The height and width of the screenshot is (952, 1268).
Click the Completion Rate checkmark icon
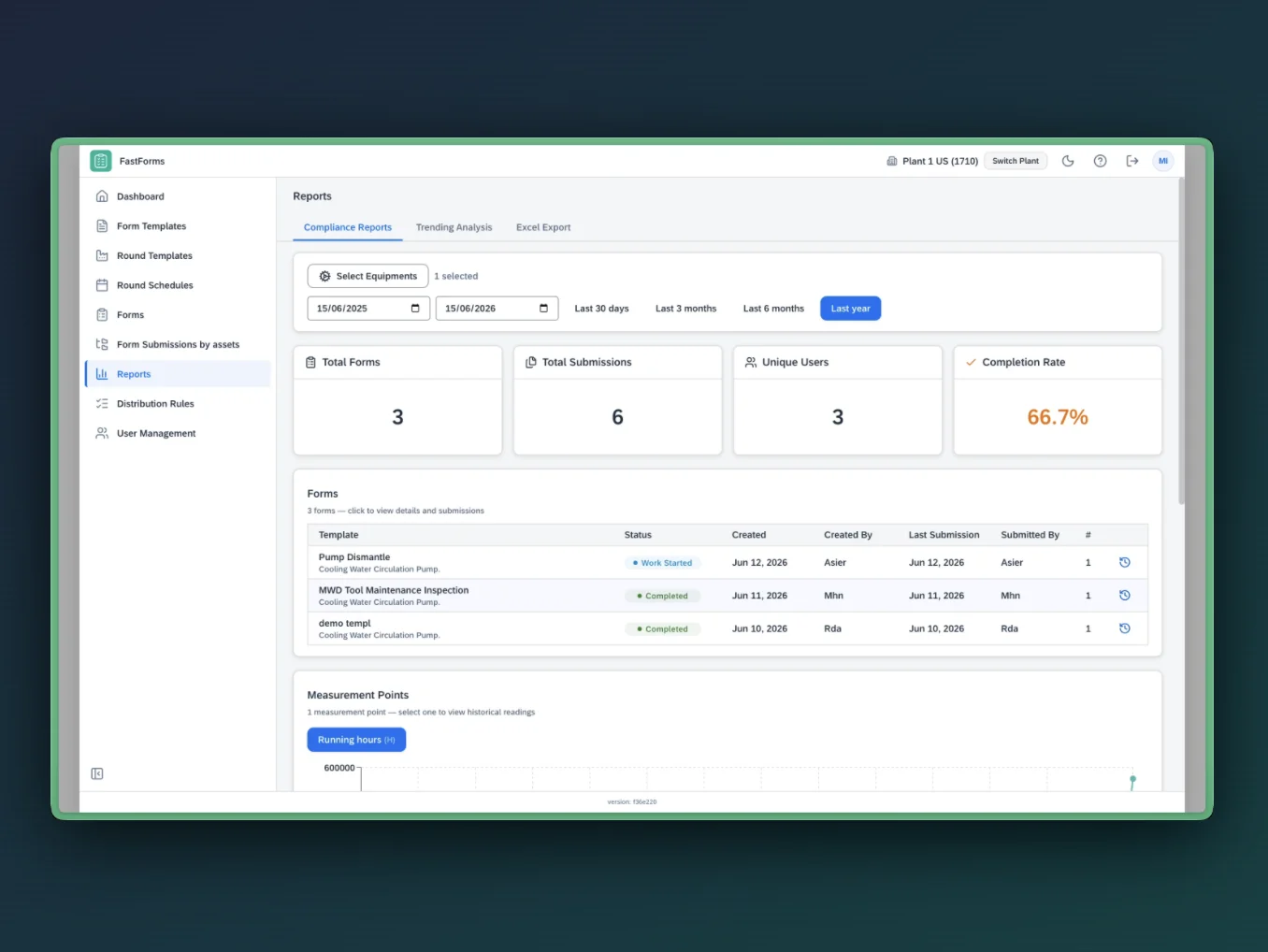[971, 362]
